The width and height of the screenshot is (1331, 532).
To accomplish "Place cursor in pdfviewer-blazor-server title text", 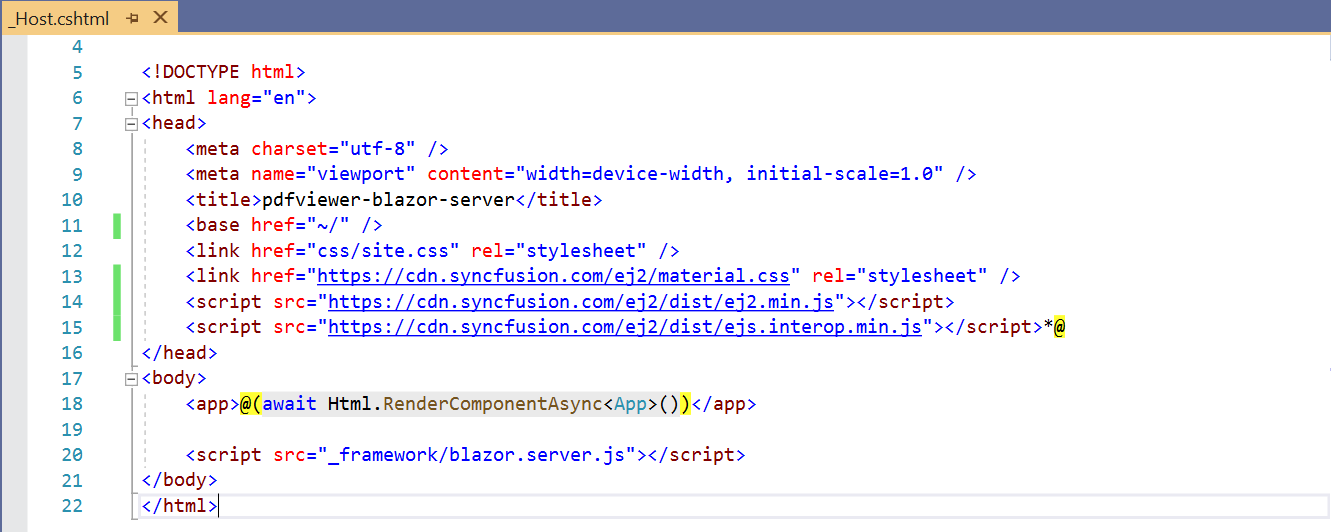I will [x=388, y=200].
